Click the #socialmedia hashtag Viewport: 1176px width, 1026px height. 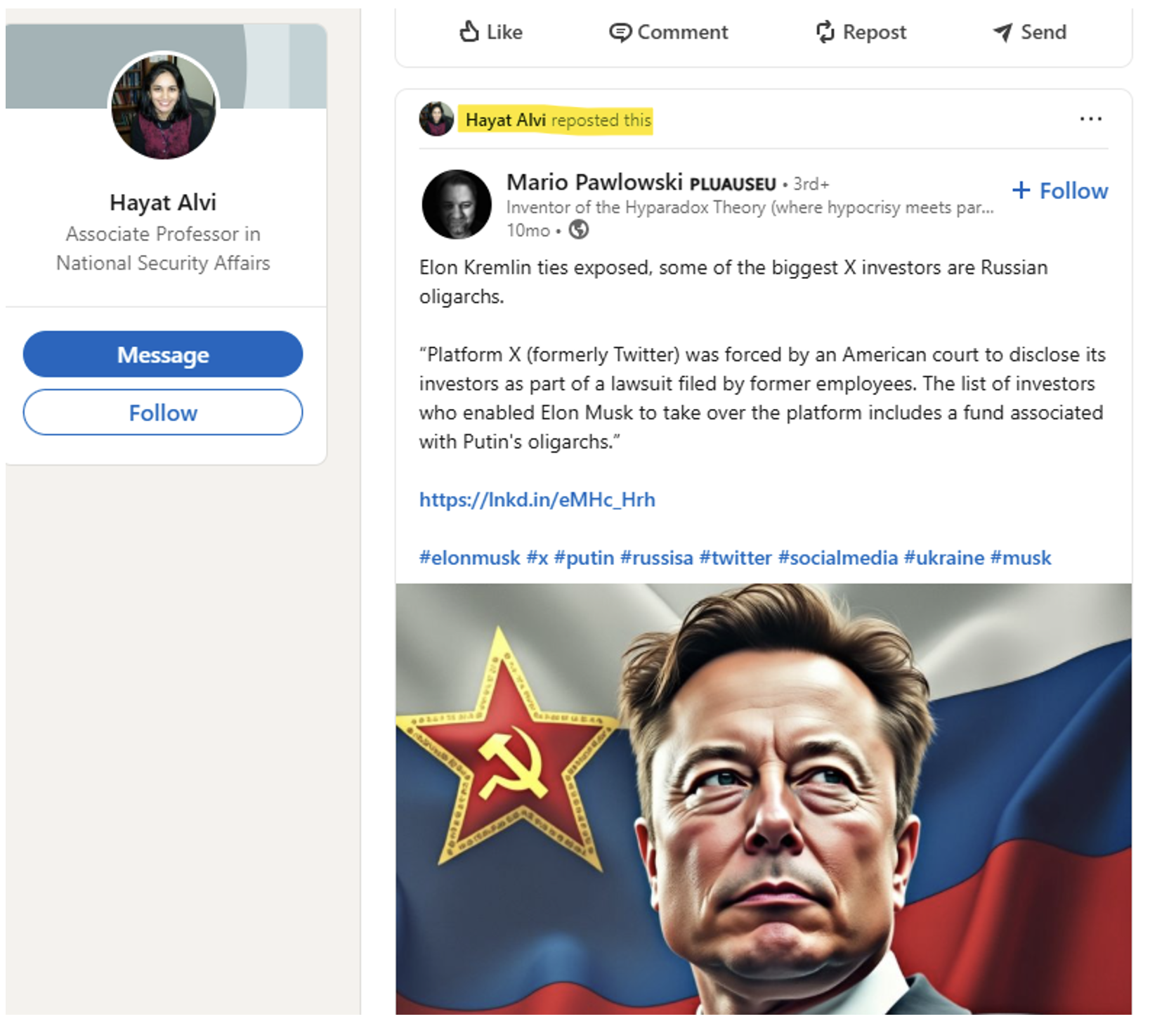[837, 558]
